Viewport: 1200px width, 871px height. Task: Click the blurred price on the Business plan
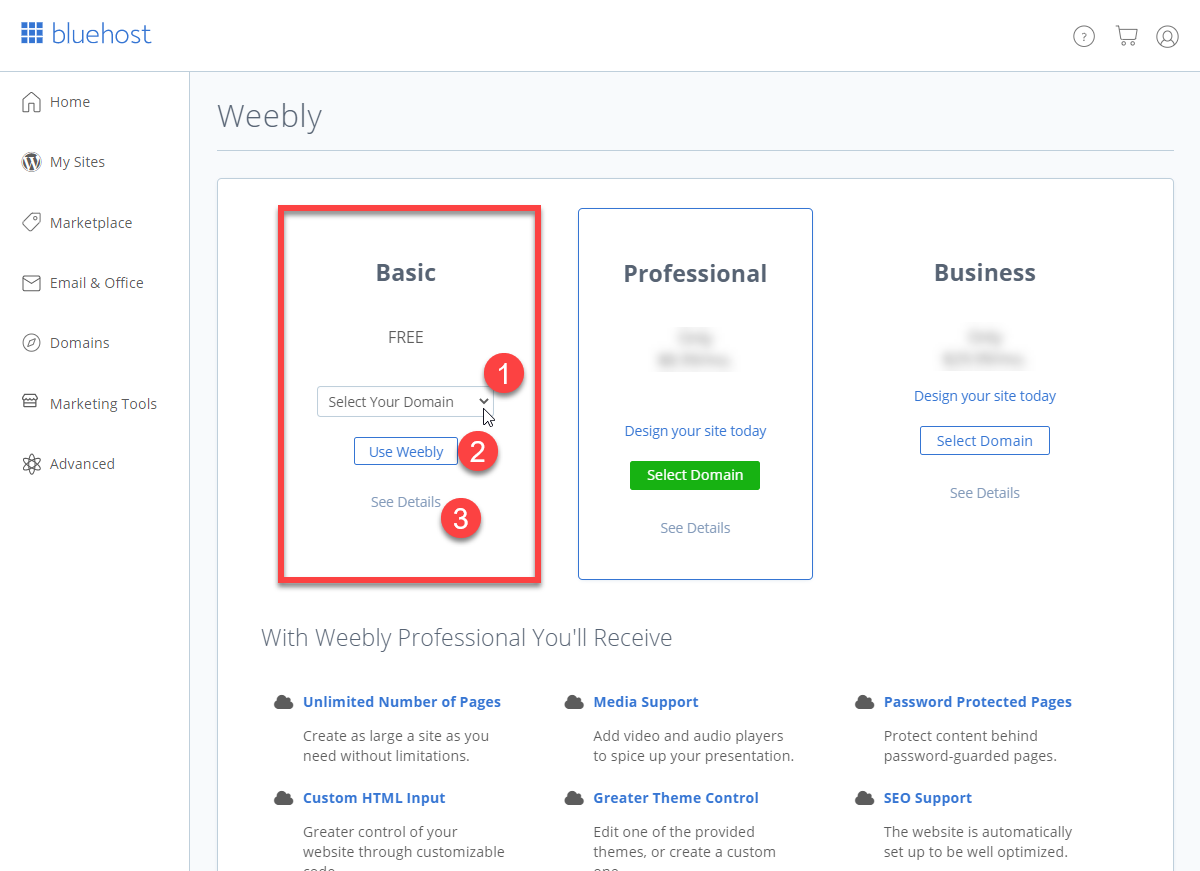pos(985,349)
